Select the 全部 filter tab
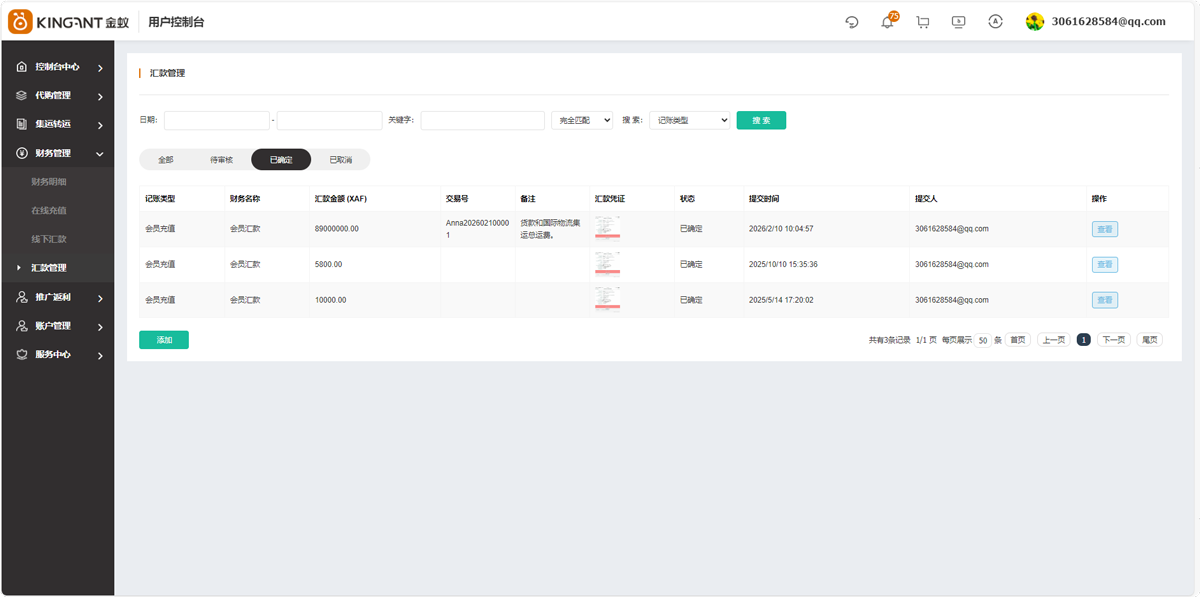Screen dimensions: 1200x597 166,159
